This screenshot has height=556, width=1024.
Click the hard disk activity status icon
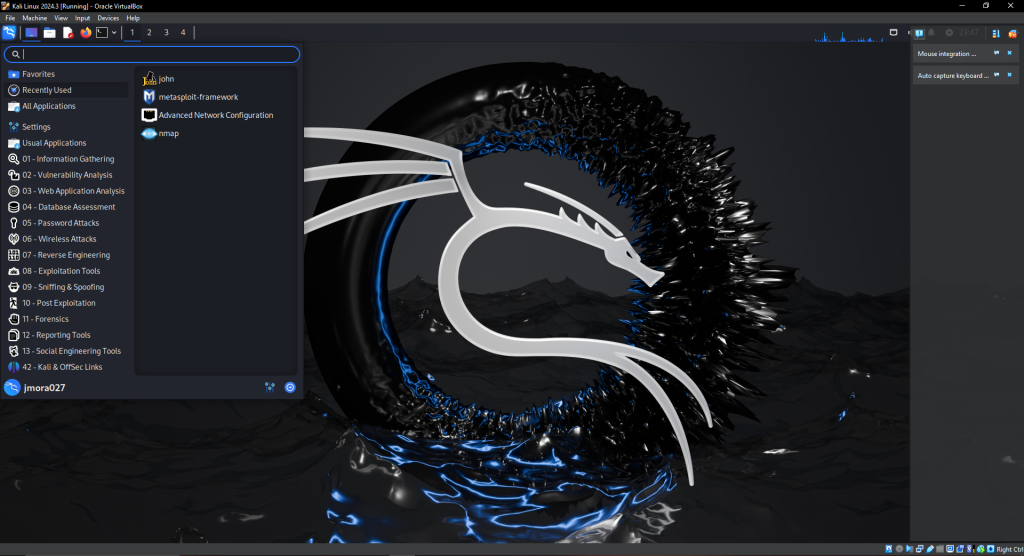[x=889, y=549]
